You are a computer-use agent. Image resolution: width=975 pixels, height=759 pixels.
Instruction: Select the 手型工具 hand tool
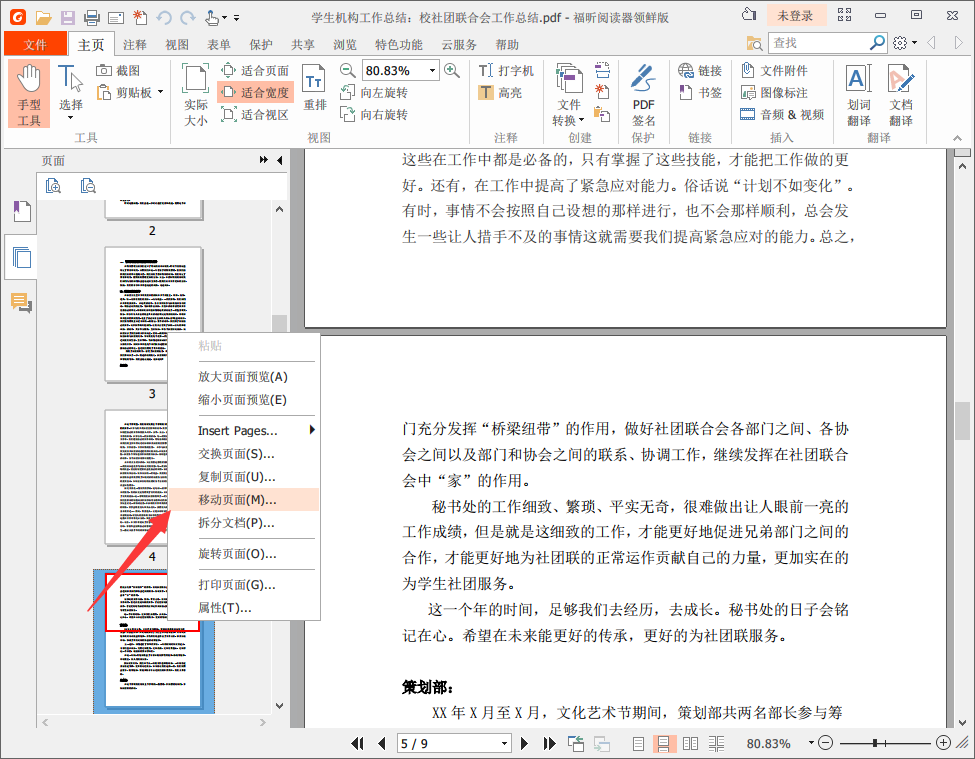[29, 94]
